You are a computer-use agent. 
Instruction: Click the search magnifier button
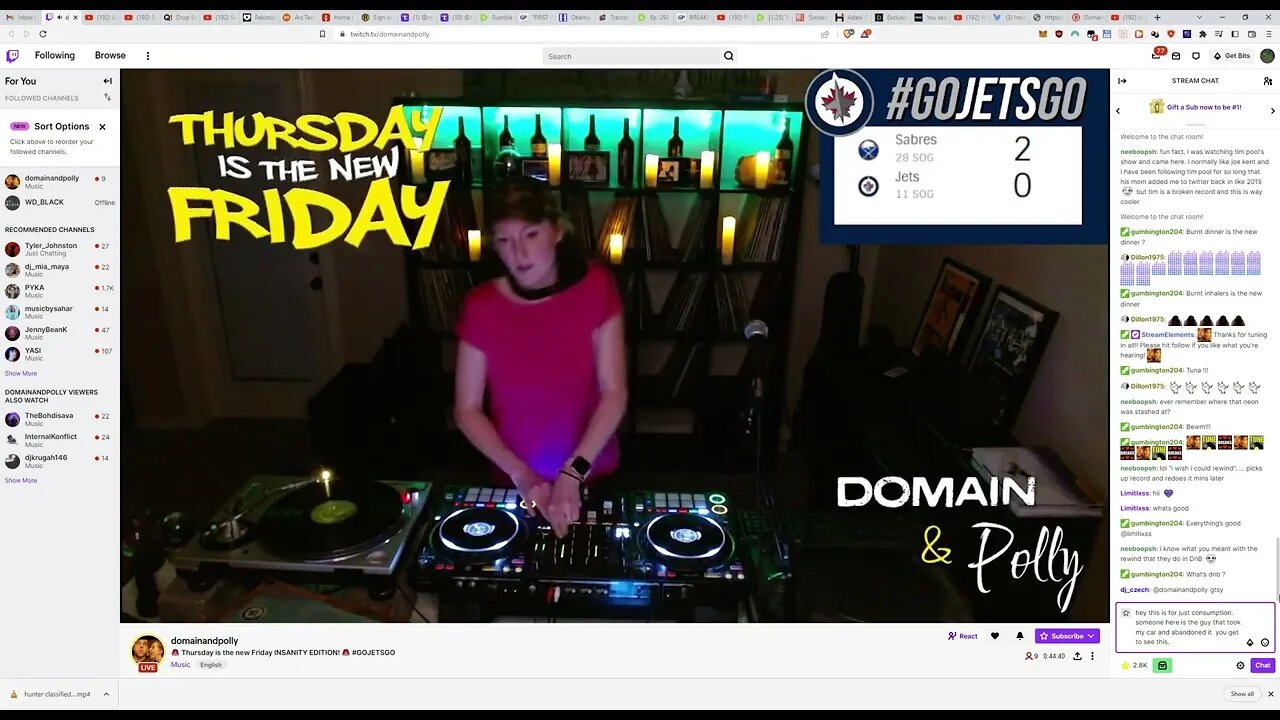[x=728, y=56]
